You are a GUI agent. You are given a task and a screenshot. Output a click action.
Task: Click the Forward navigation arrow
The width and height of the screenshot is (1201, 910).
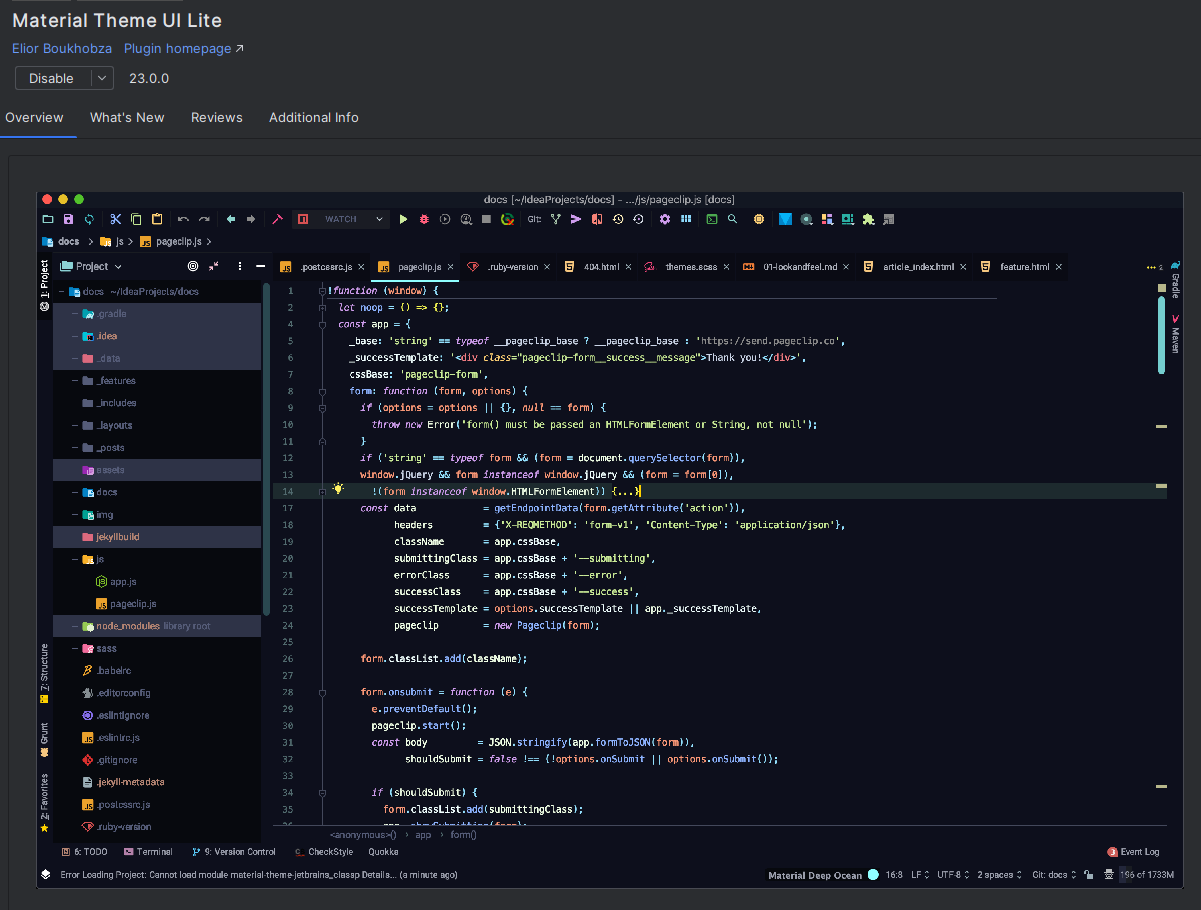click(x=251, y=219)
